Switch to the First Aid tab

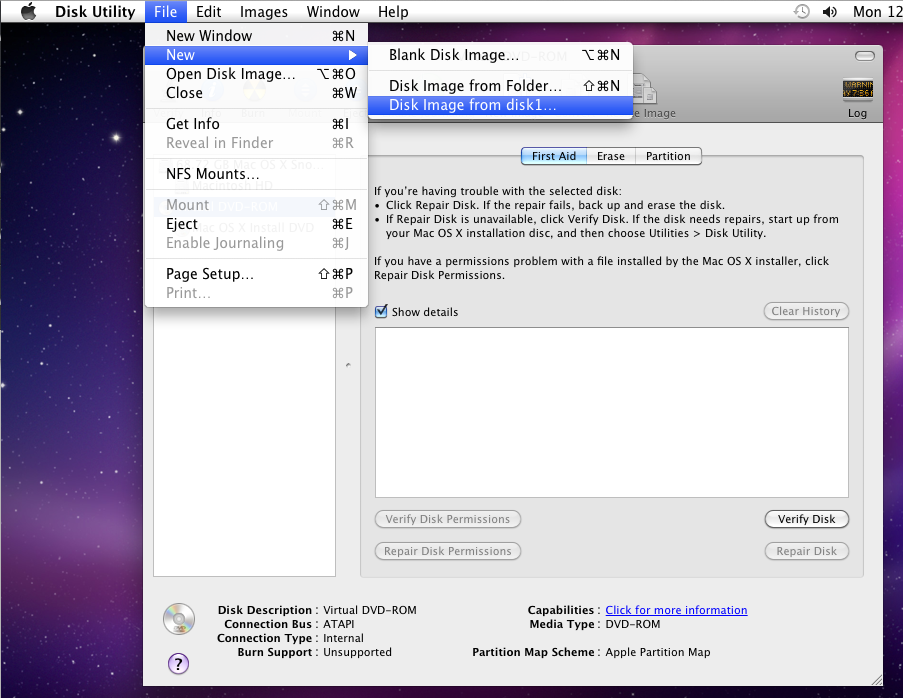point(553,156)
